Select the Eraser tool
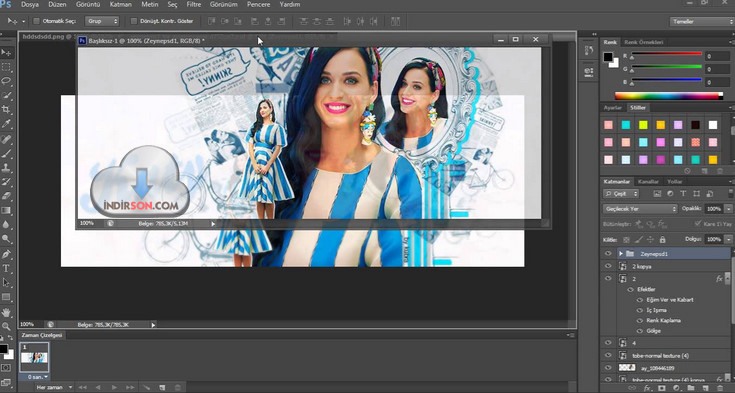Image resolution: width=735 pixels, height=393 pixels. [6, 196]
